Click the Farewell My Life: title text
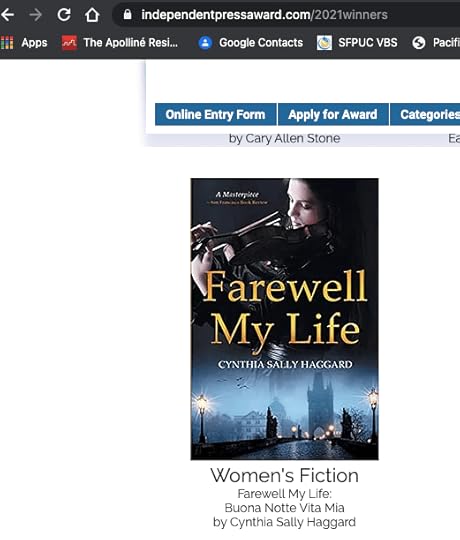 (284, 494)
